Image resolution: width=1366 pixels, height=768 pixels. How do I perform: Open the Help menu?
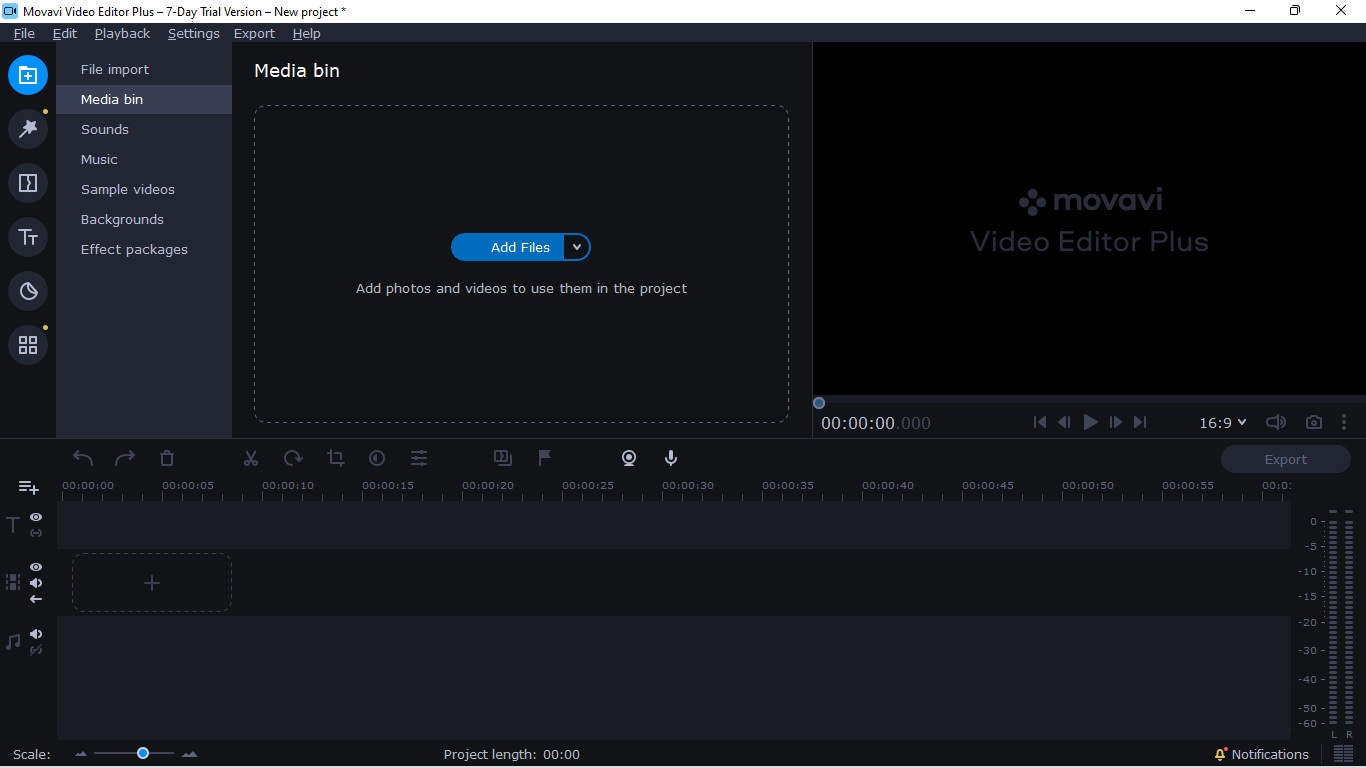(306, 33)
